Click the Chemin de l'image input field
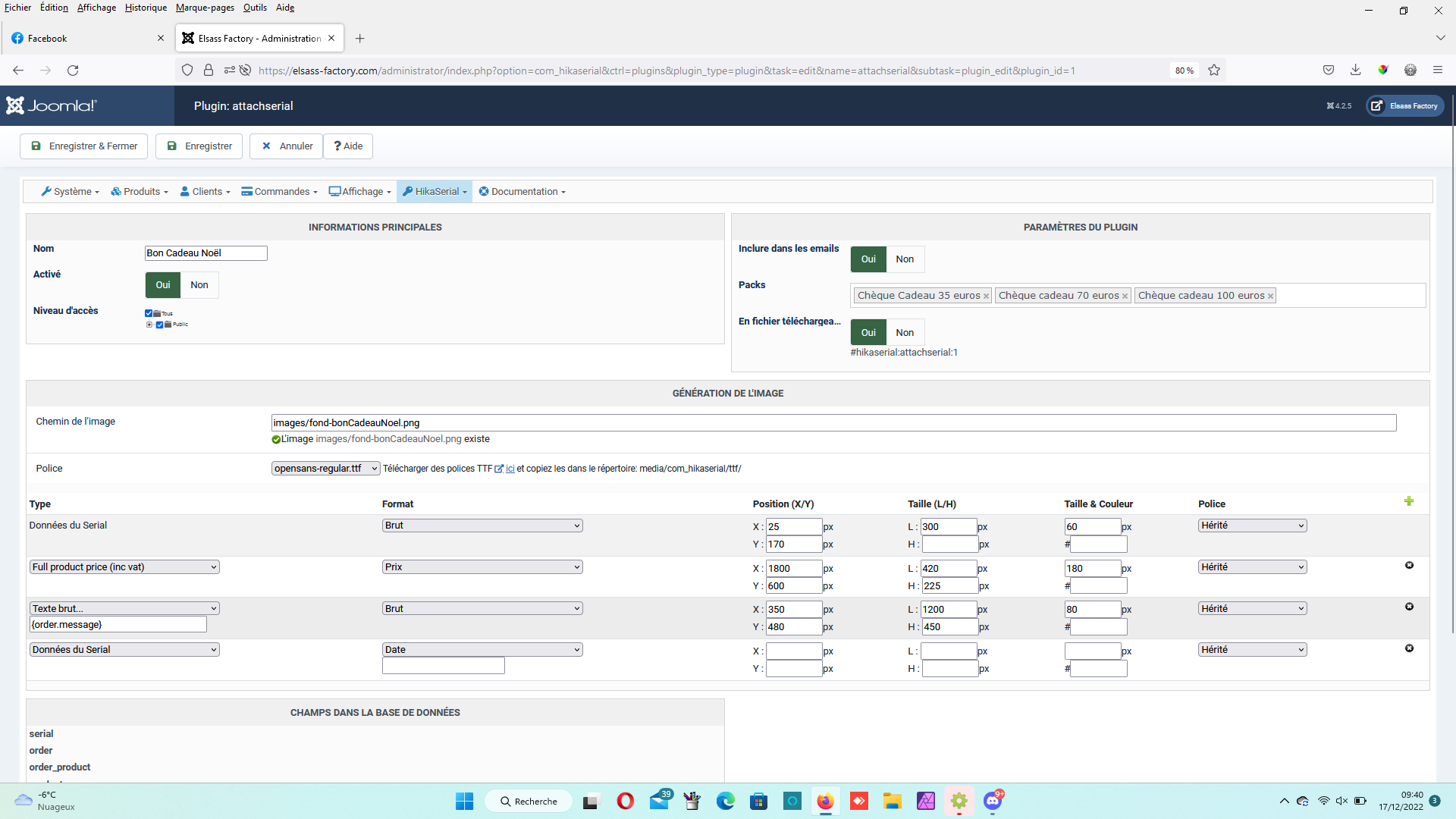 click(833, 423)
